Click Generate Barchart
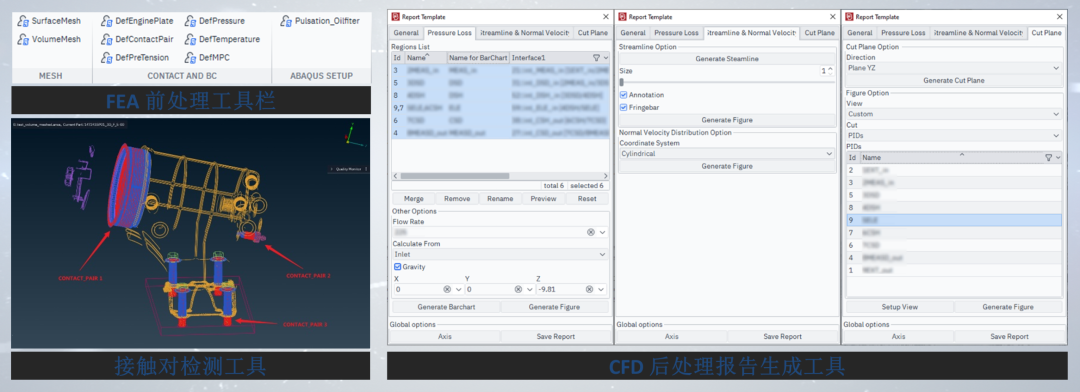Viewport: 1080px width, 392px height. [446, 307]
